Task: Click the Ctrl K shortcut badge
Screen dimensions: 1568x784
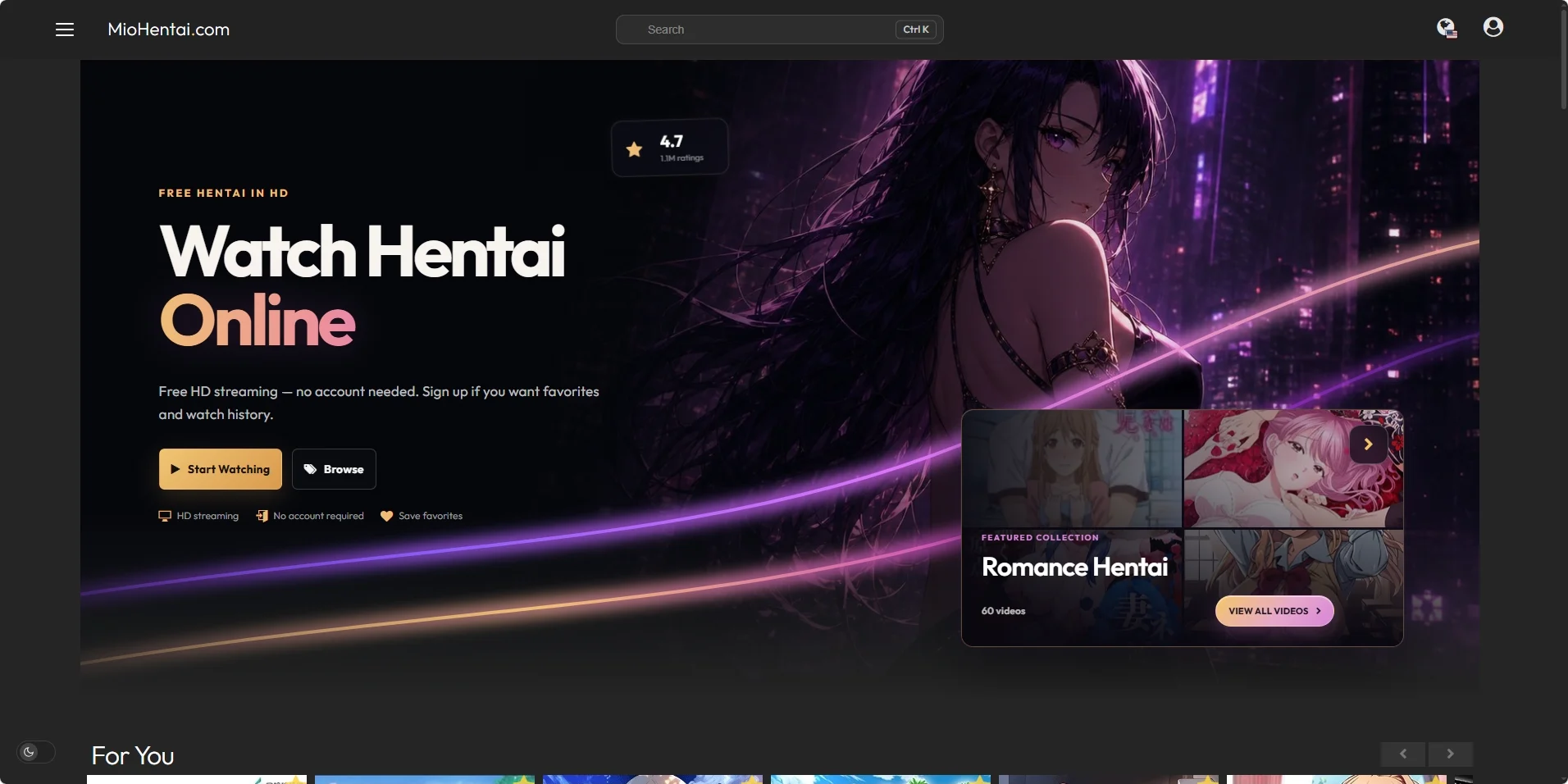Action: pos(916,30)
